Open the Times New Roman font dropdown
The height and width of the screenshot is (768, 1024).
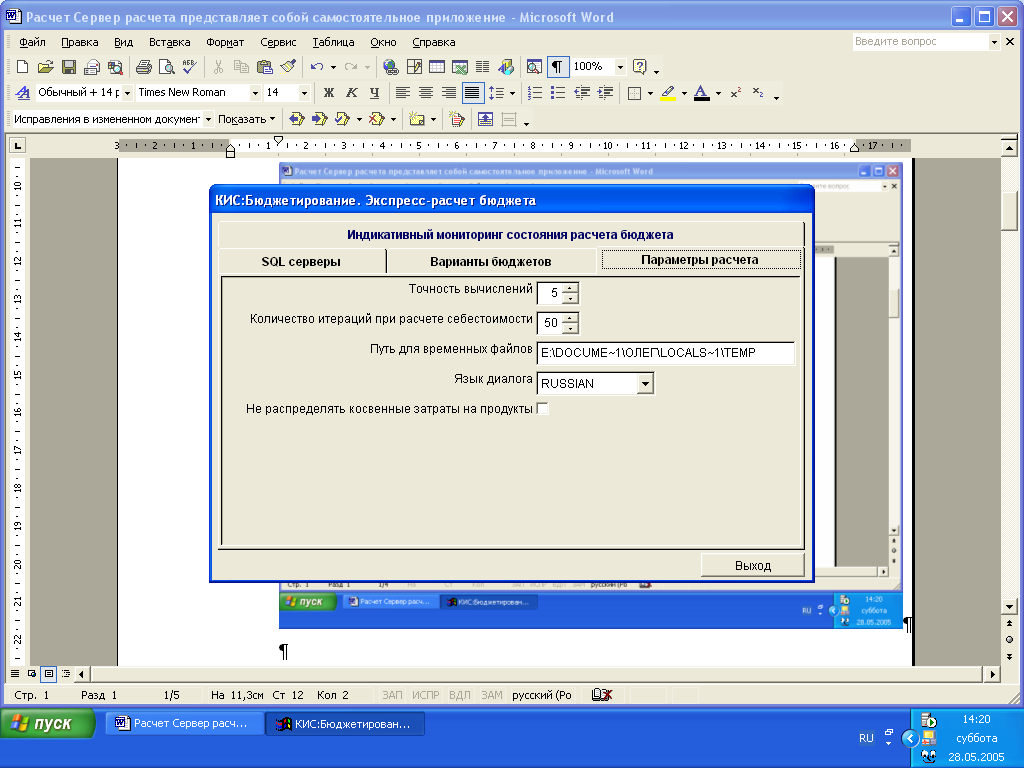pyautogui.click(x=255, y=93)
